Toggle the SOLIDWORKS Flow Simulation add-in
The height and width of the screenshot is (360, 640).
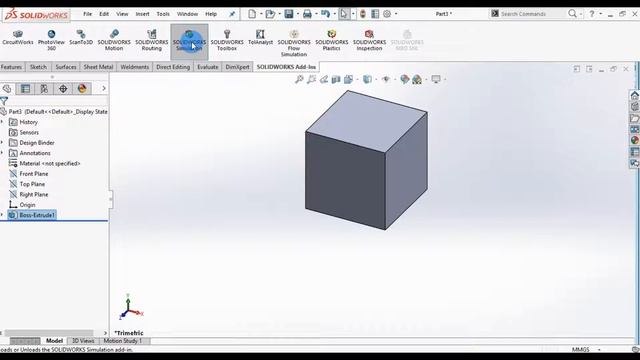pos(294,43)
